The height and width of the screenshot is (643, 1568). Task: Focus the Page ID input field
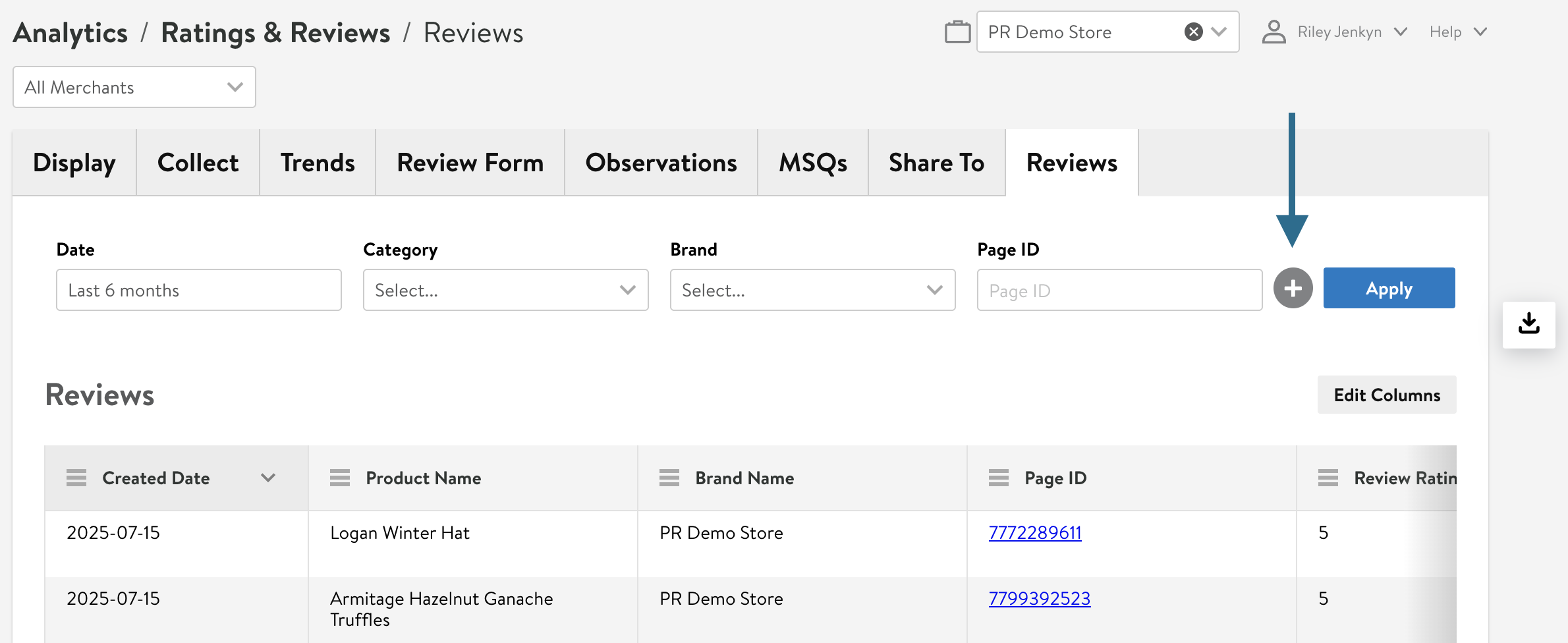(1119, 291)
